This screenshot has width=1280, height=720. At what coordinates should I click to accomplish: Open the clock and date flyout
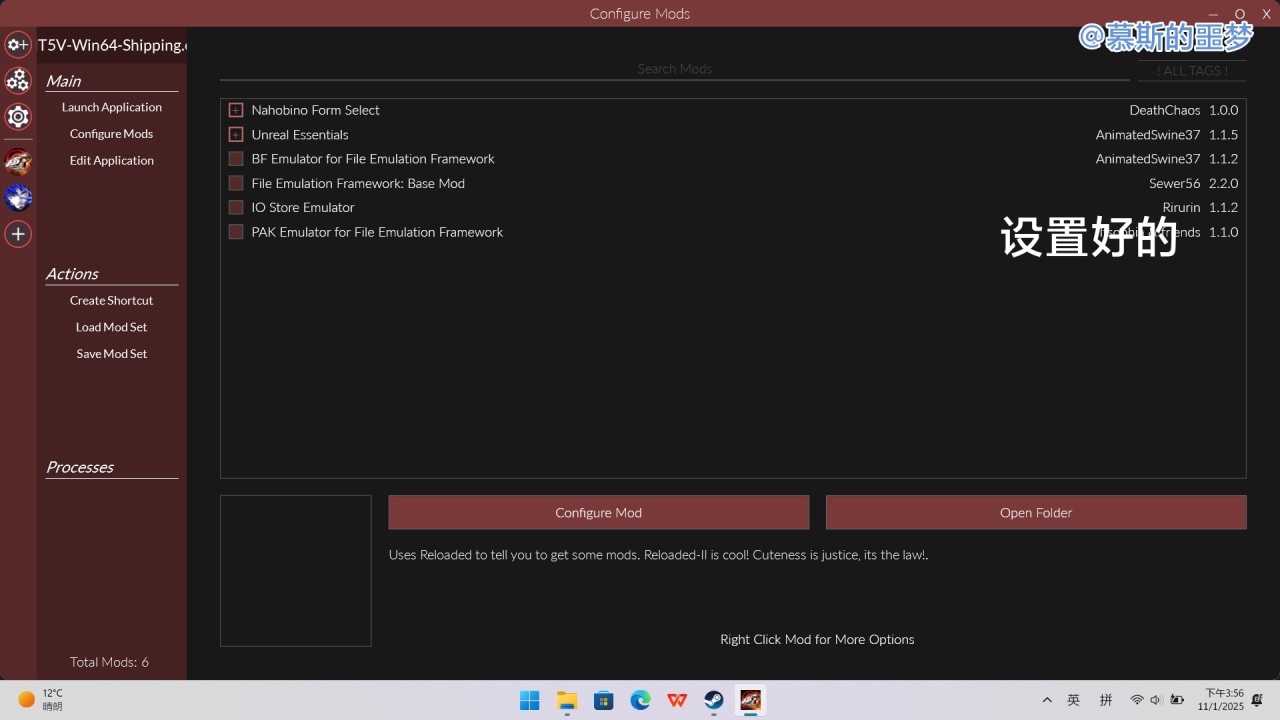click(1221, 700)
